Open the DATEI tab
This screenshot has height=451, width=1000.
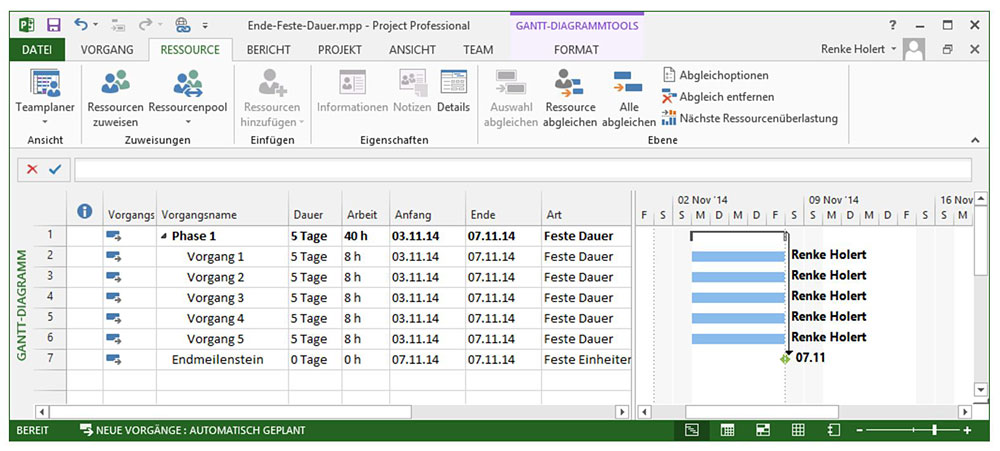coord(37,49)
